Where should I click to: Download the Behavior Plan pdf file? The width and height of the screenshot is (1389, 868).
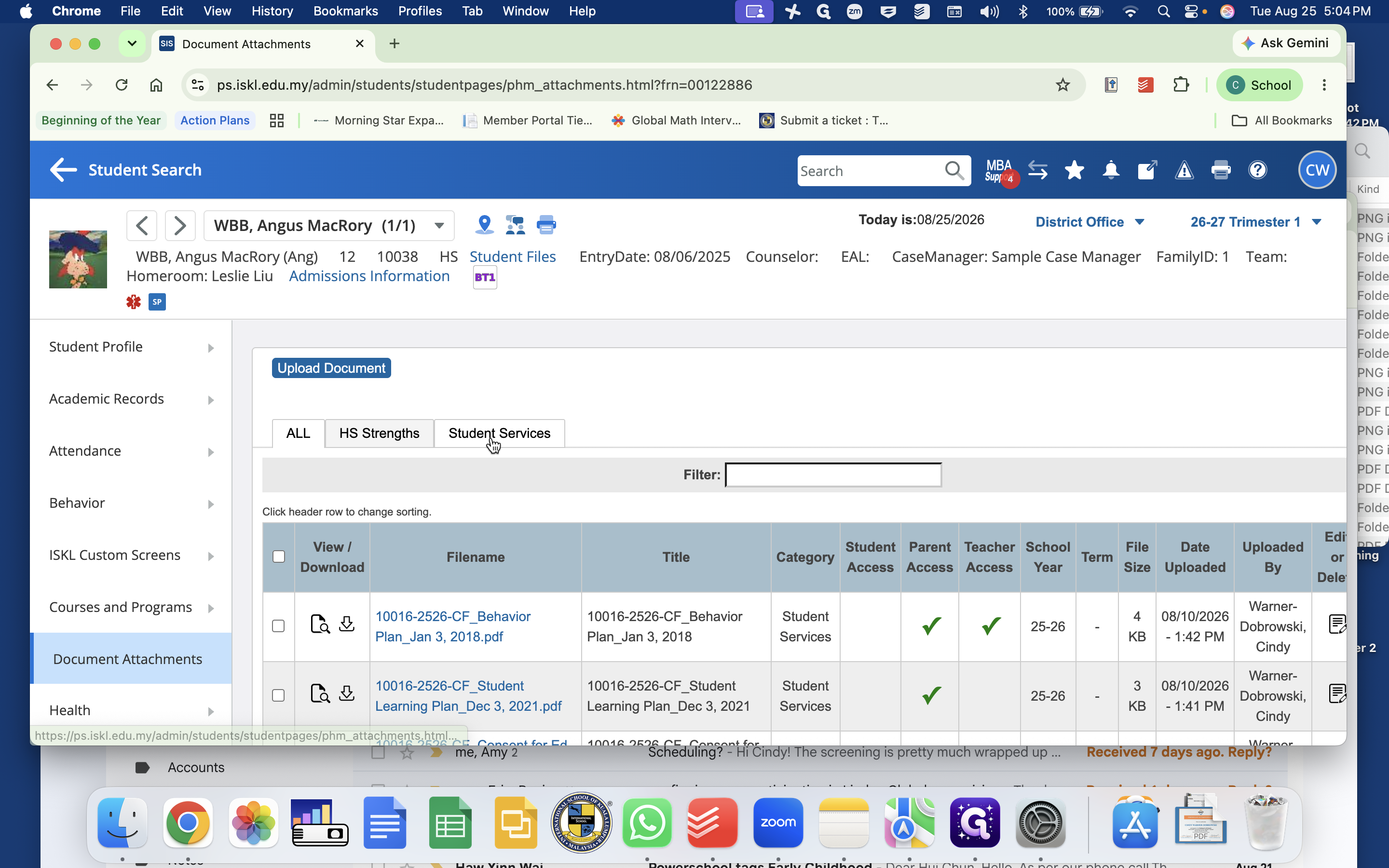tap(347, 624)
